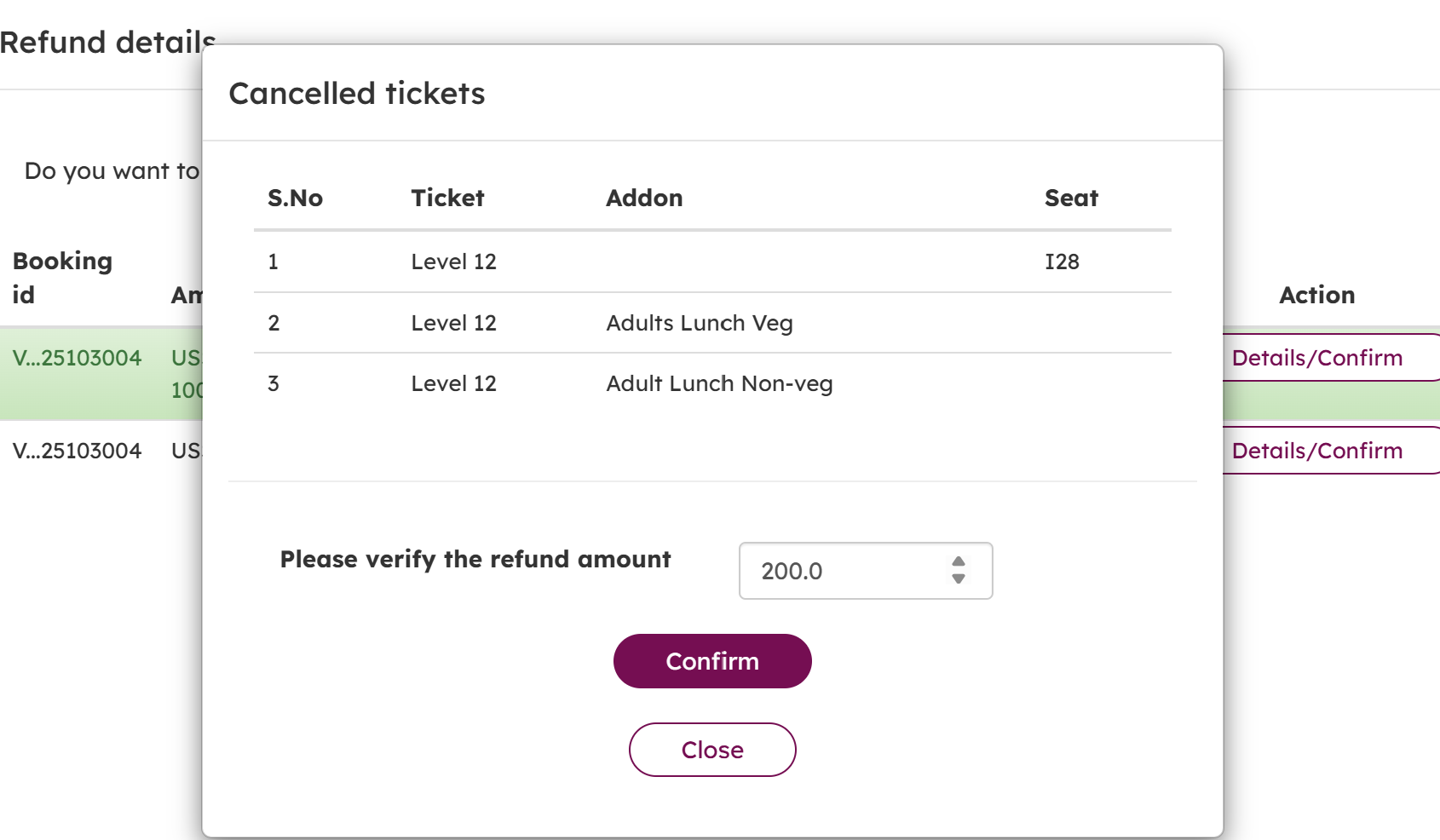This screenshot has width=1440, height=840.
Task: Increase refund amount with up arrow
Action: coord(959,562)
